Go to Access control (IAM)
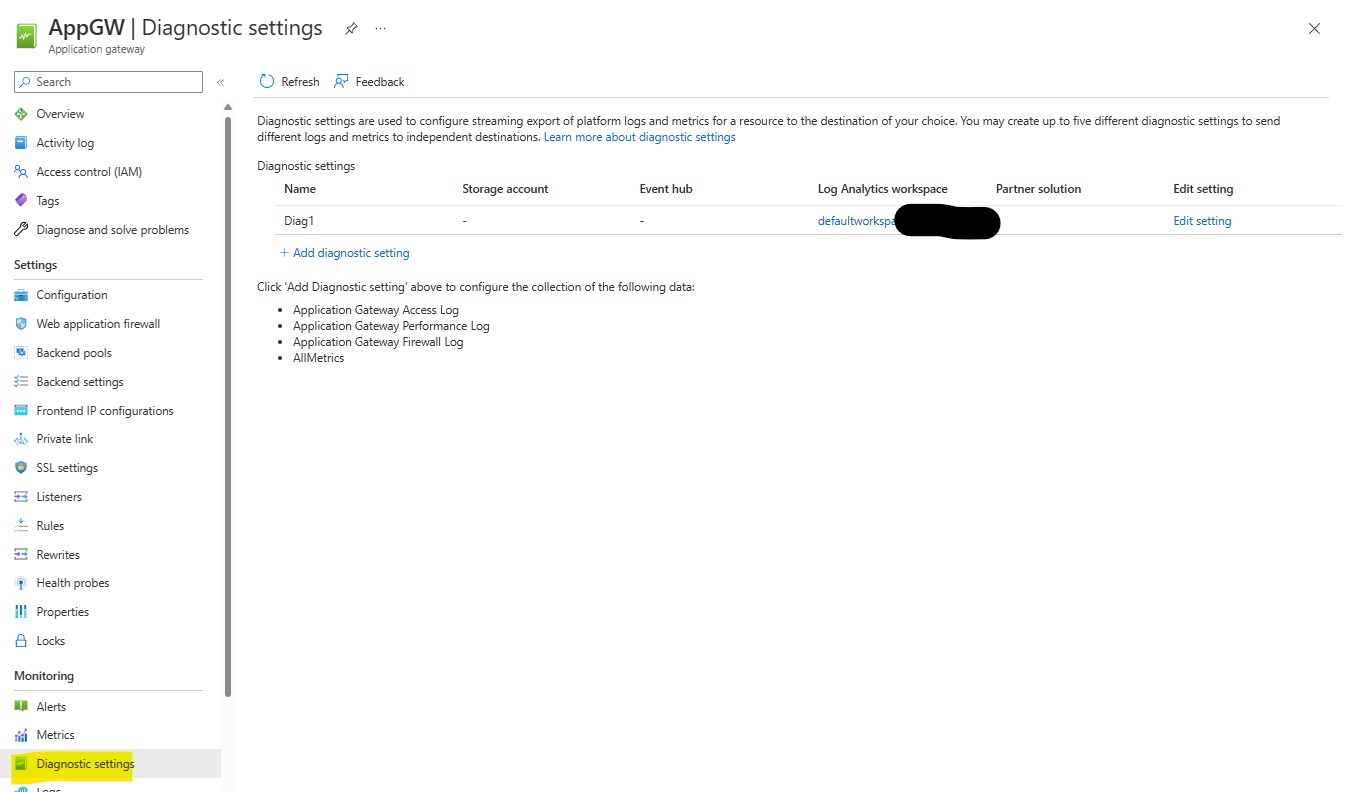Screen dimensions: 1347x792 (89, 172)
